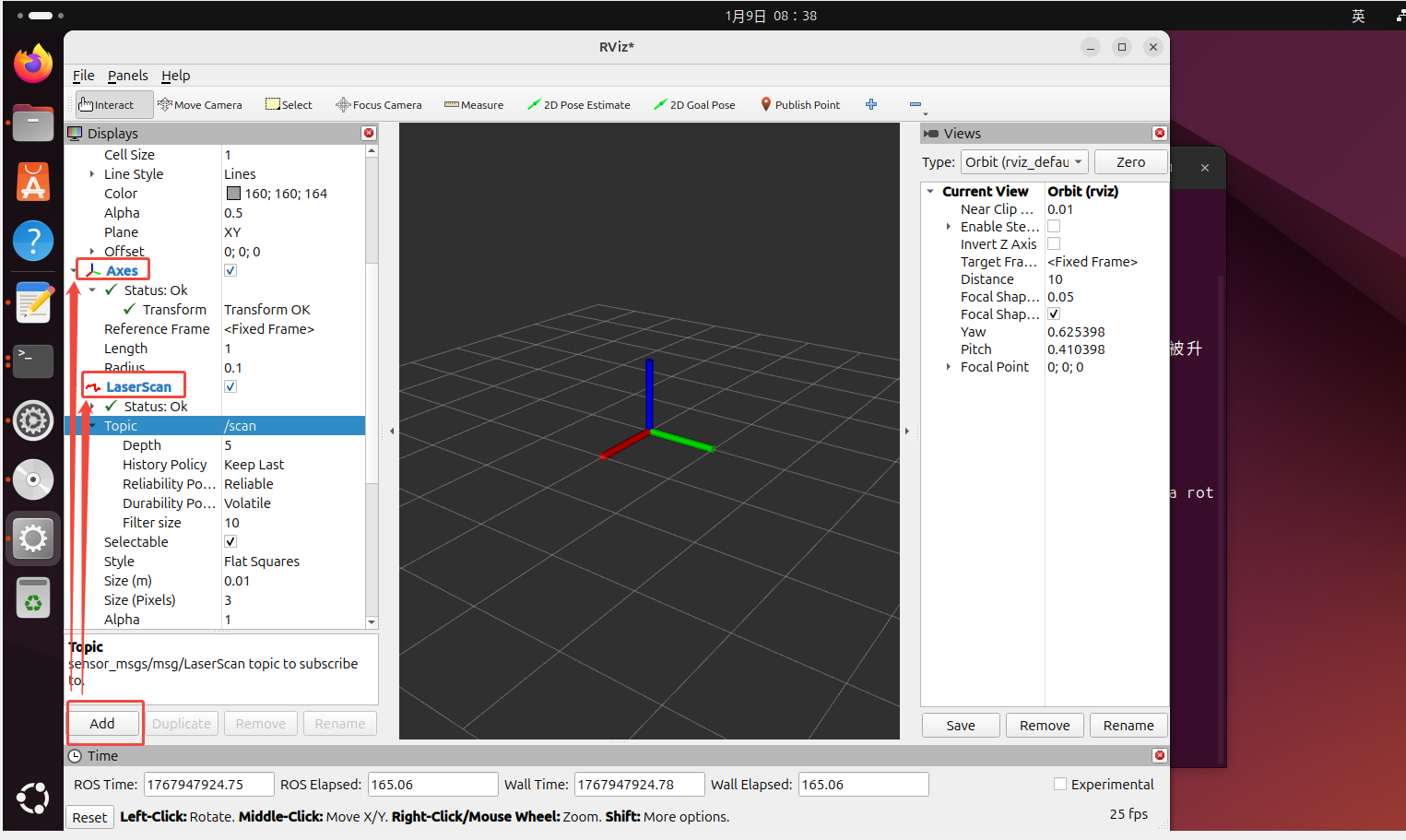Image resolution: width=1406 pixels, height=840 pixels.
Task: Choose the Measure tool
Action: click(x=474, y=105)
